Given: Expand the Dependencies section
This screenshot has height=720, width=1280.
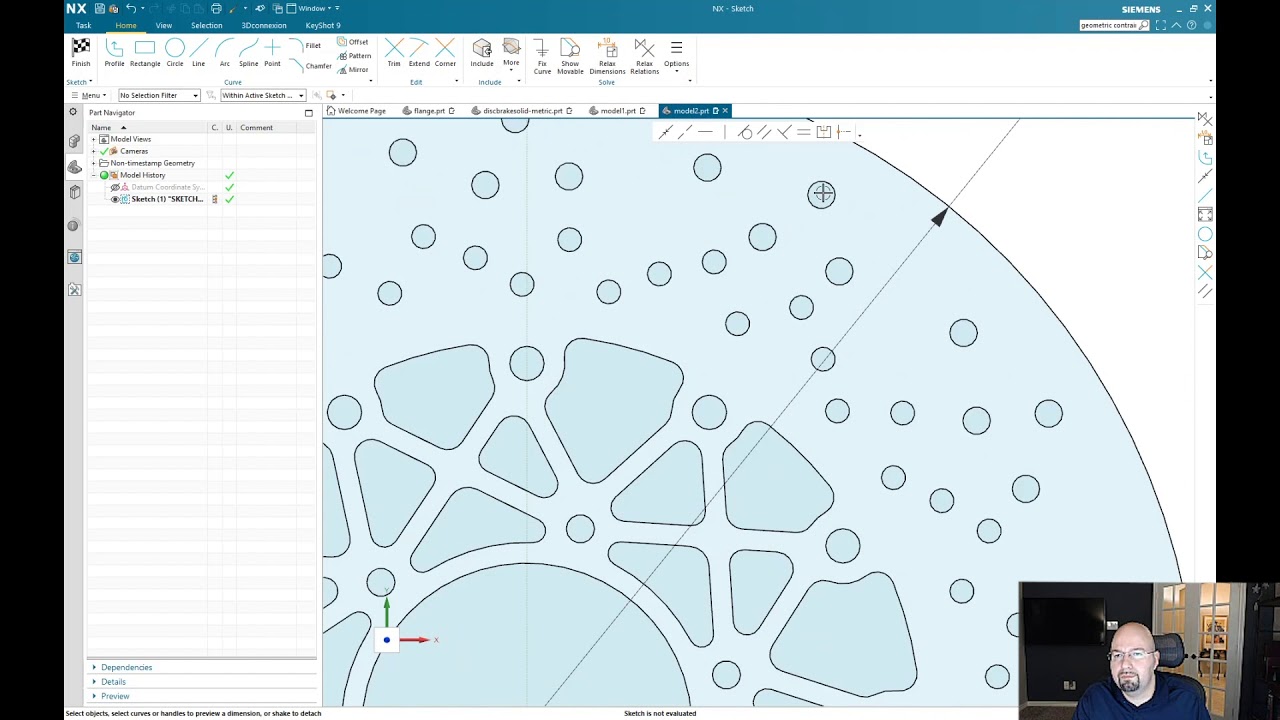Looking at the screenshot, I should (x=122, y=667).
